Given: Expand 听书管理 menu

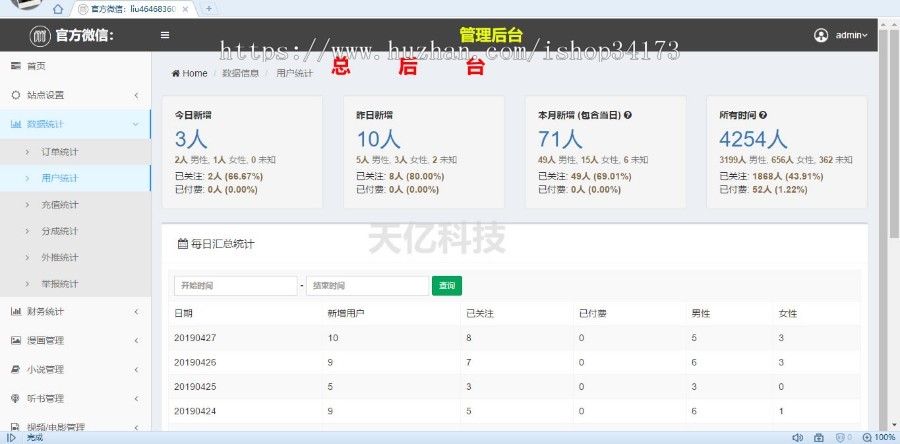Looking at the screenshot, I should click(x=75, y=398).
